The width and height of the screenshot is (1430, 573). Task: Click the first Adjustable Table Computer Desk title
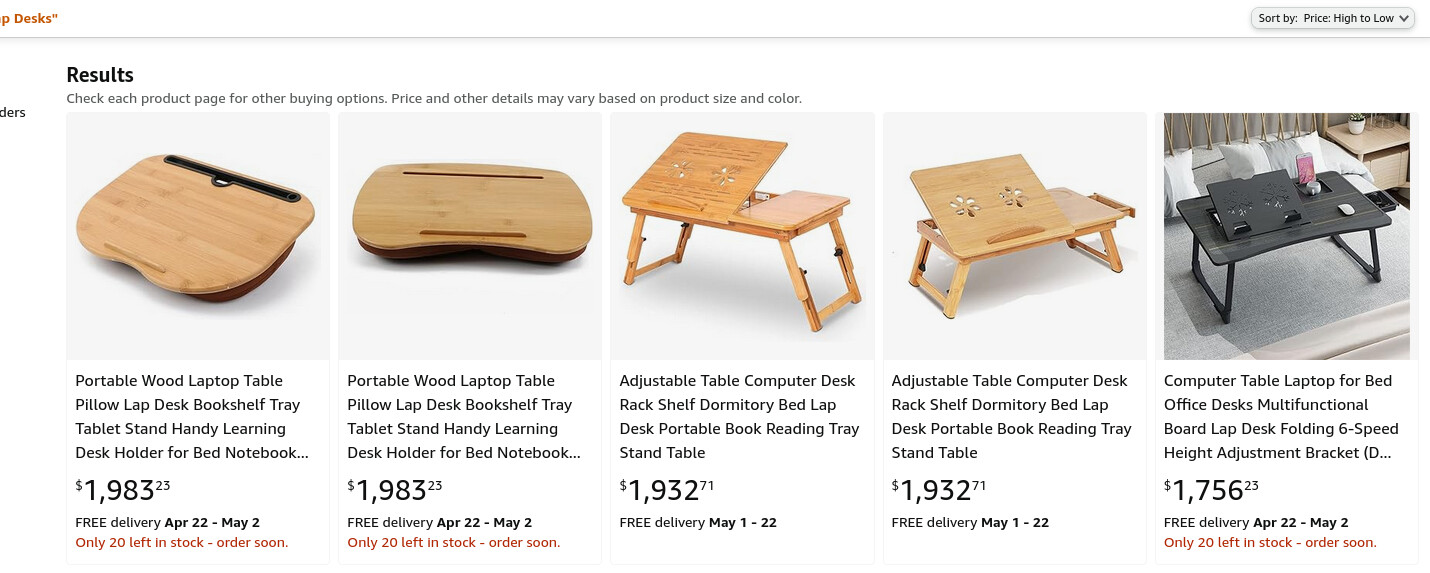(739, 417)
